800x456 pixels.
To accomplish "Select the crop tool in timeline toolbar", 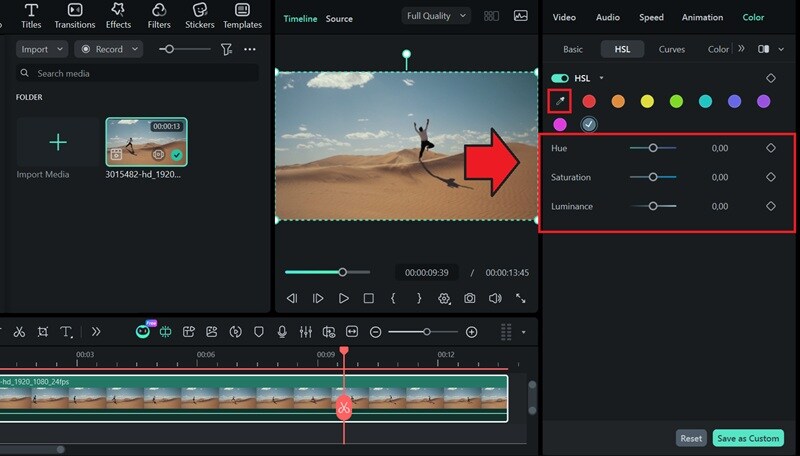I will pos(43,332).
